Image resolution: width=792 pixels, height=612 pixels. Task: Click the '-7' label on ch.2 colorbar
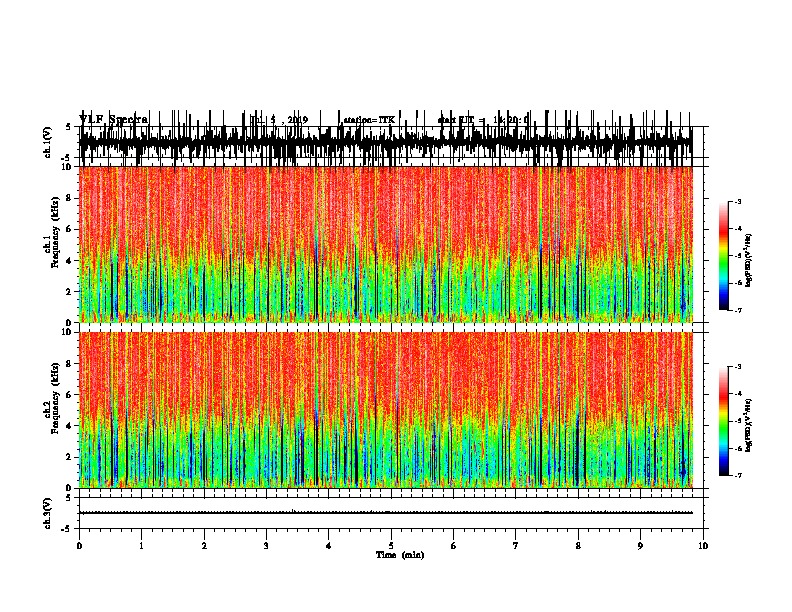pos(737,476)
